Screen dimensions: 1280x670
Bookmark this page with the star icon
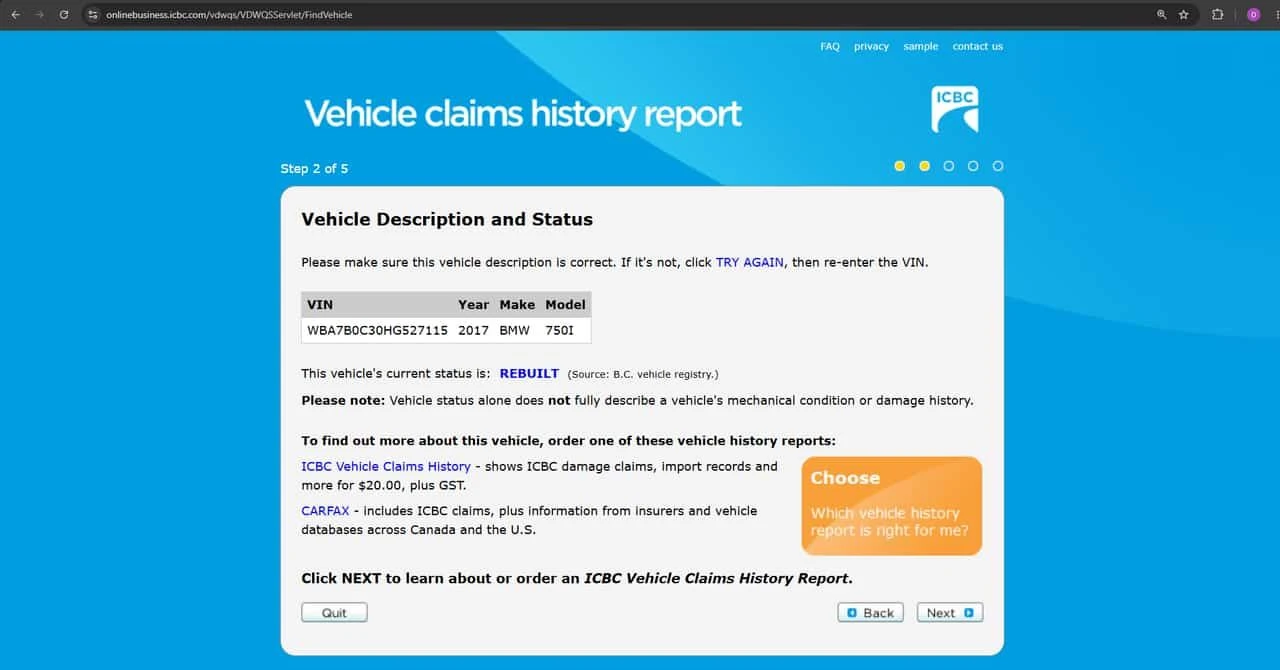click(1184, 15)
